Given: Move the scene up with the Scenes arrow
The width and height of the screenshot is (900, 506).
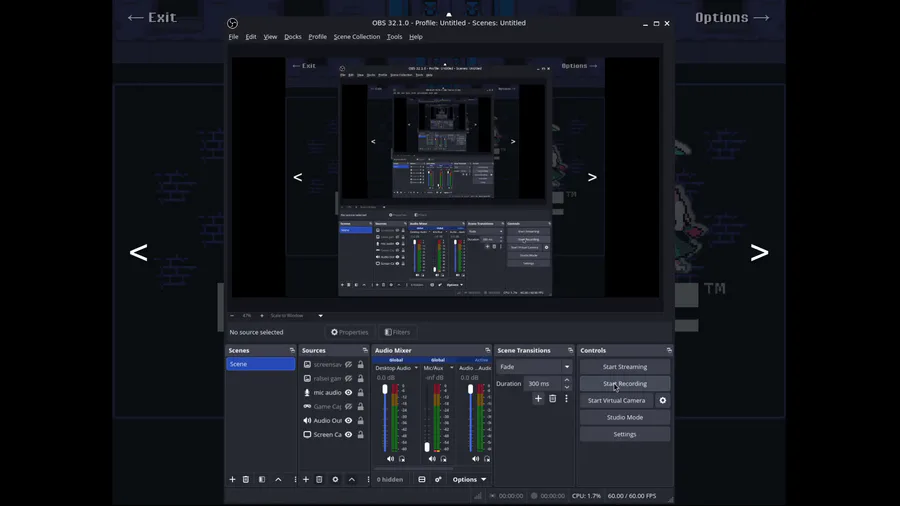Looking at the screenshot, I should (x=278, y=479).
